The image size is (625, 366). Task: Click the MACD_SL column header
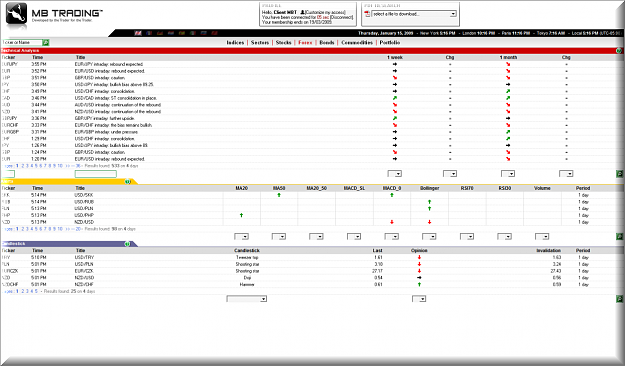[x=354, y=188]
